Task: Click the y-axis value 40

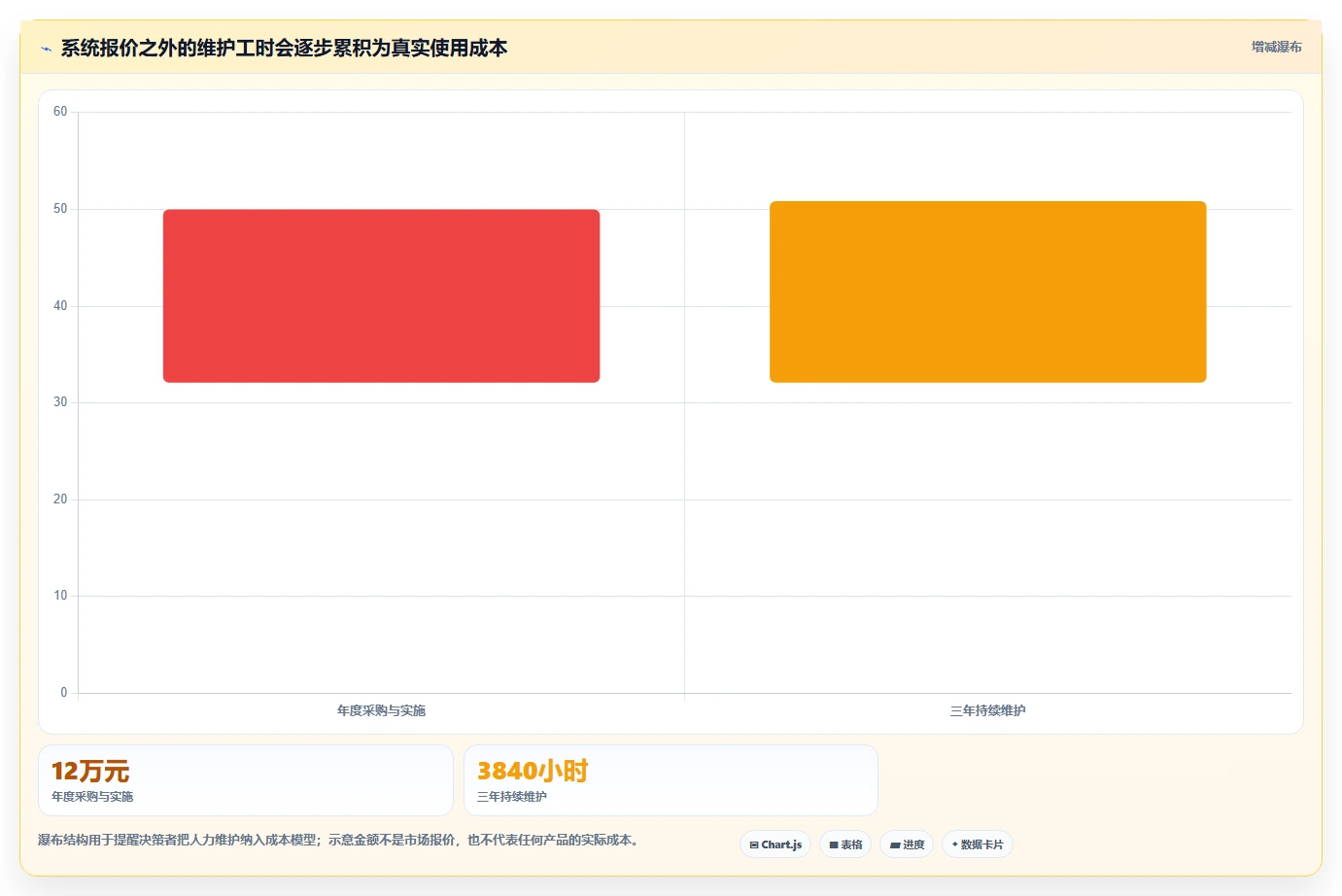Action: 60,306
